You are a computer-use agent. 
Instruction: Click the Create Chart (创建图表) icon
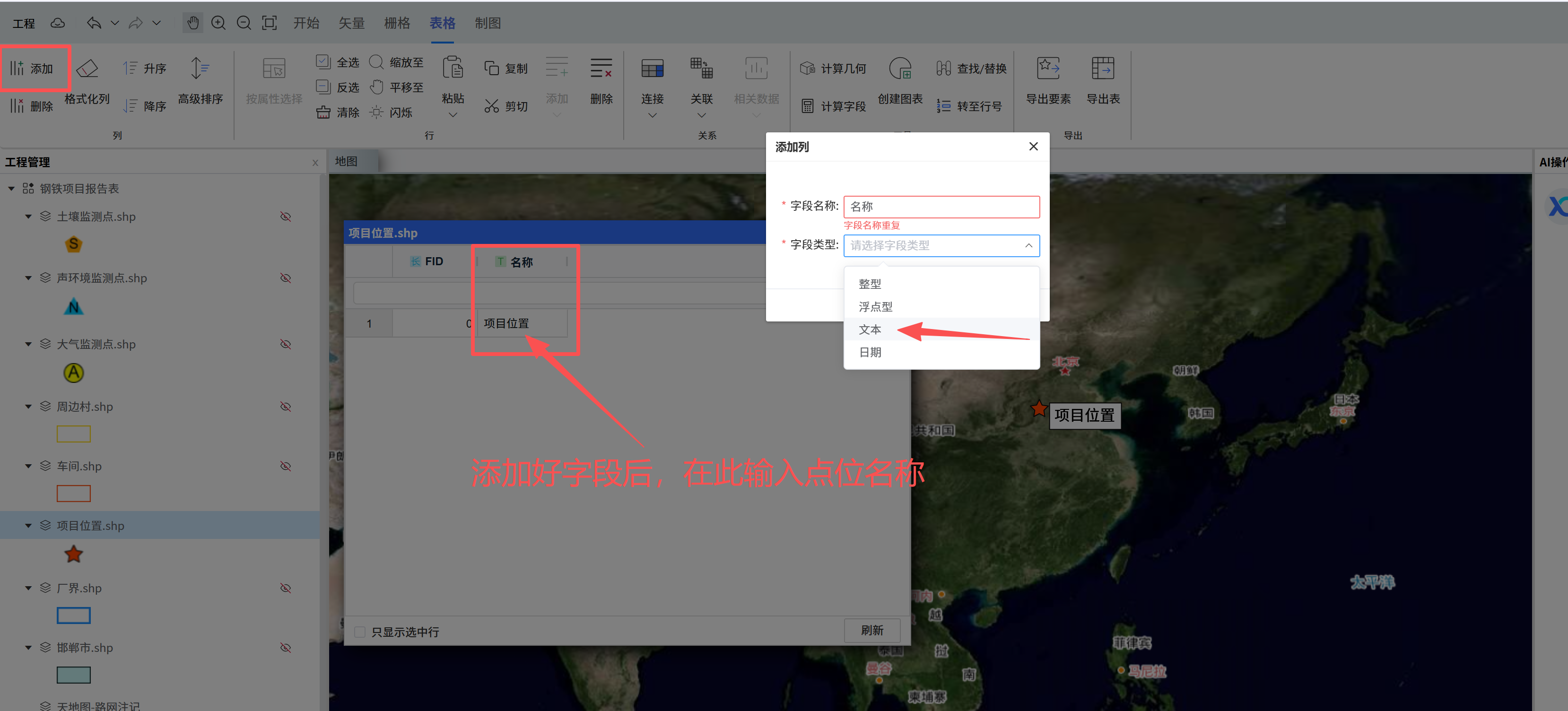coord(900,69)
